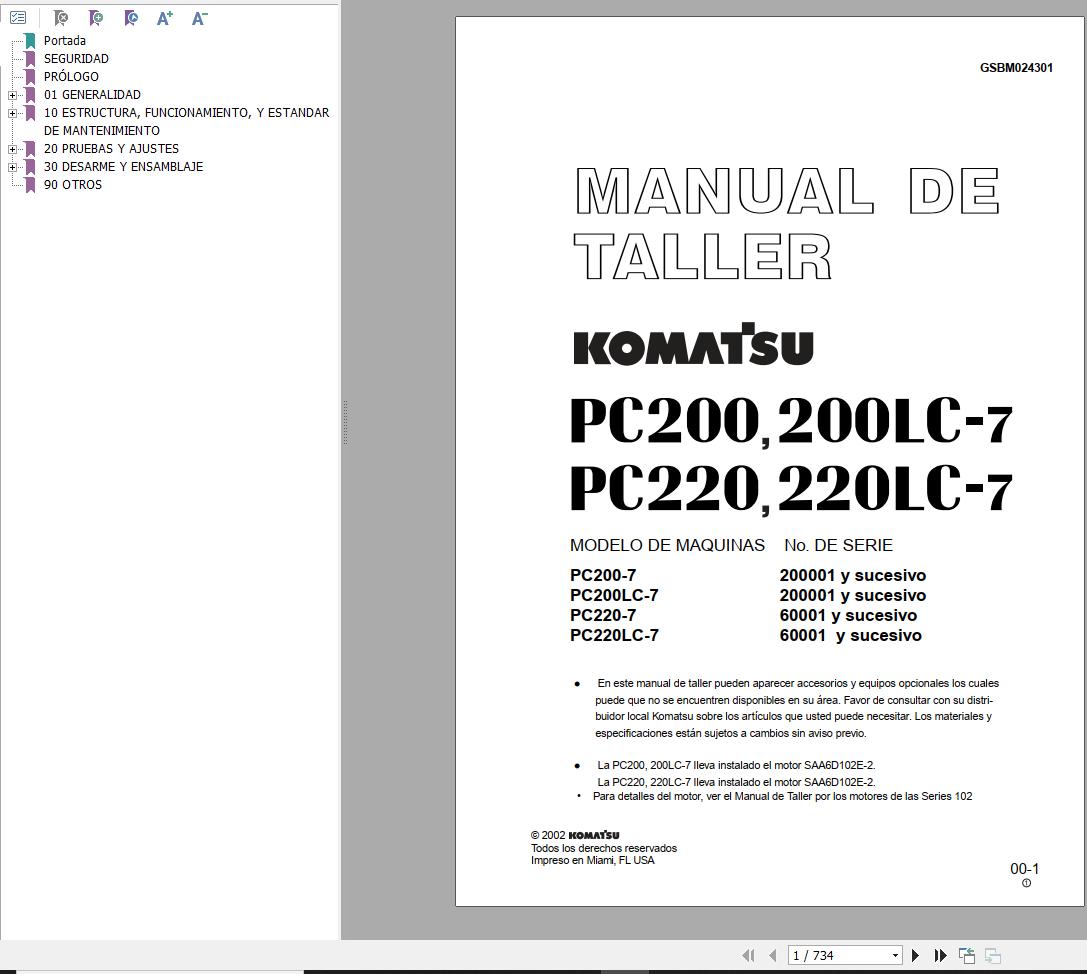Select the 01 GENERALIDAD bookmark text
The height and width of the screenshot is (974, 1087).
[92, 95]
